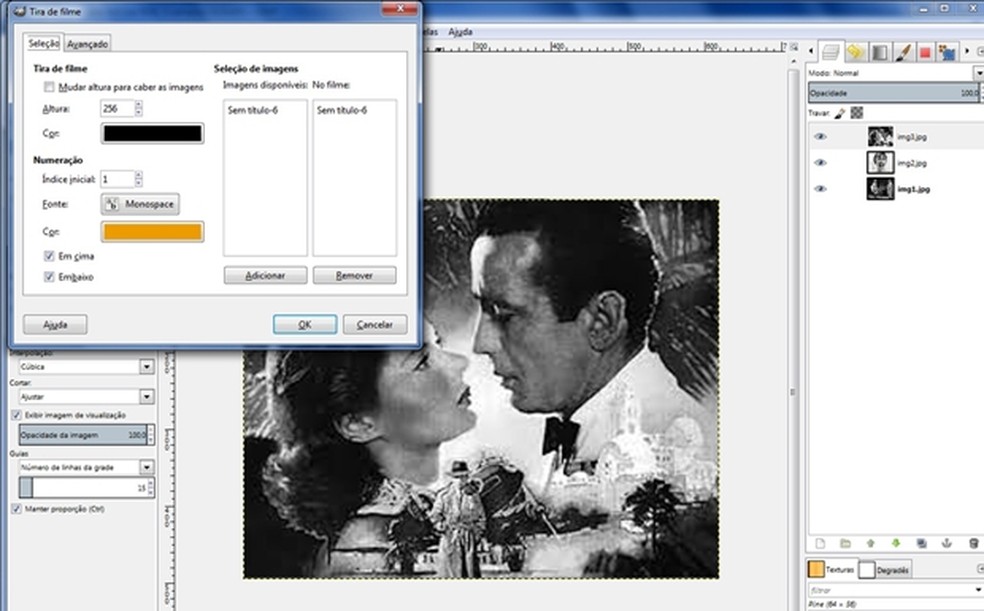Open the paintbrush dock tab icon
Screen dimensions: 984x611
coord(903,52)
